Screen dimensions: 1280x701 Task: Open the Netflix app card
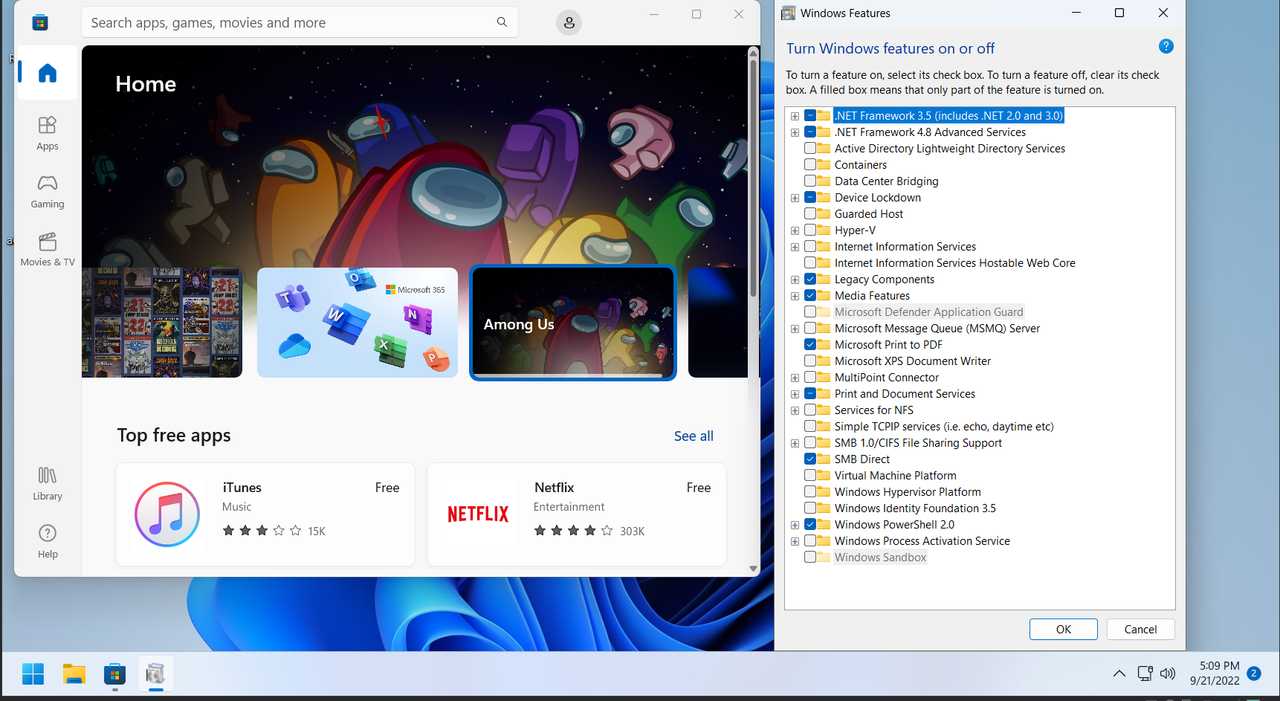(x=577, y=514)
